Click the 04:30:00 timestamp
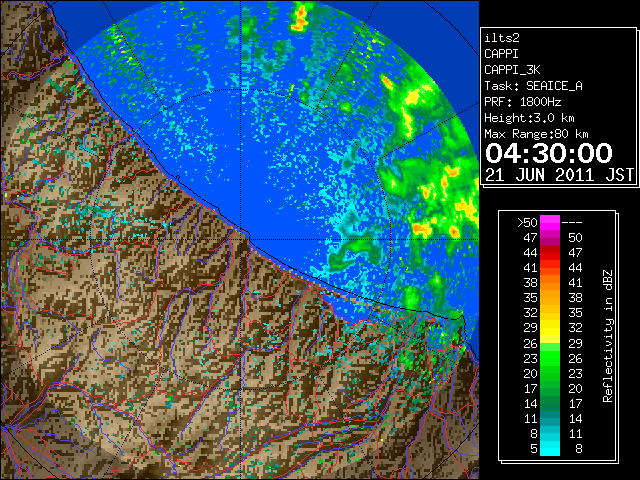 coord(549,153)
